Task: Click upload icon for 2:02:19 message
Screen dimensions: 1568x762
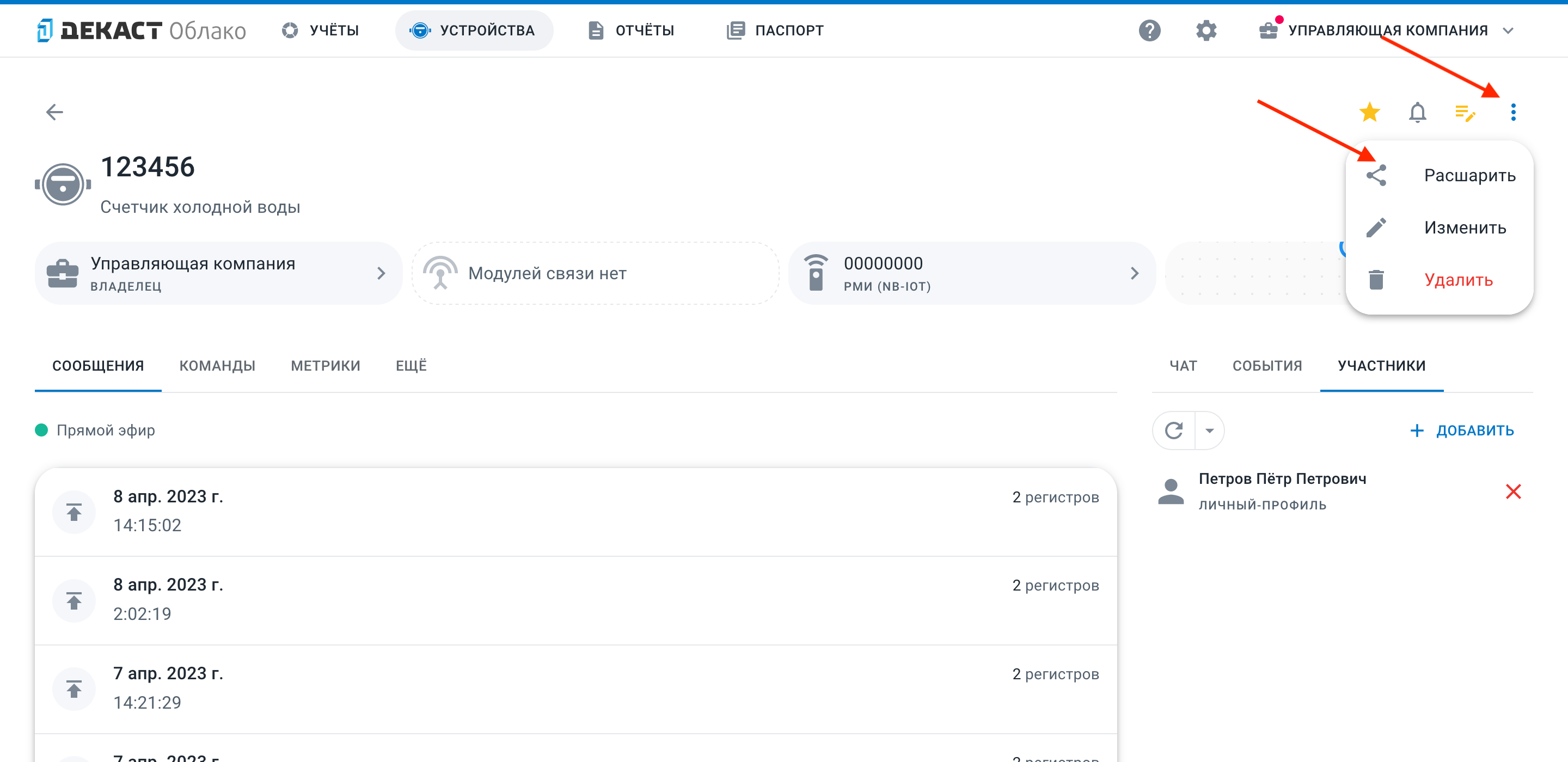Action: point(73,601)
